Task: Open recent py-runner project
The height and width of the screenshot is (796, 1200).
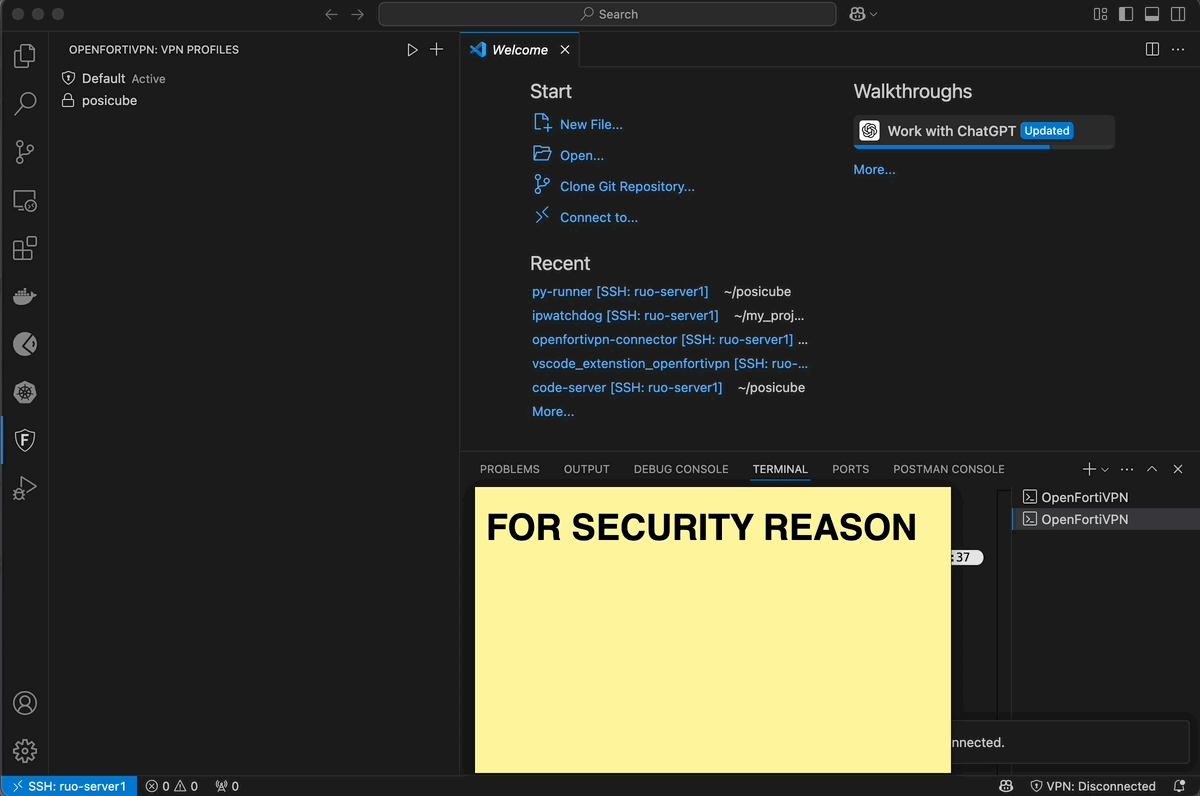Action: (620, 292)
